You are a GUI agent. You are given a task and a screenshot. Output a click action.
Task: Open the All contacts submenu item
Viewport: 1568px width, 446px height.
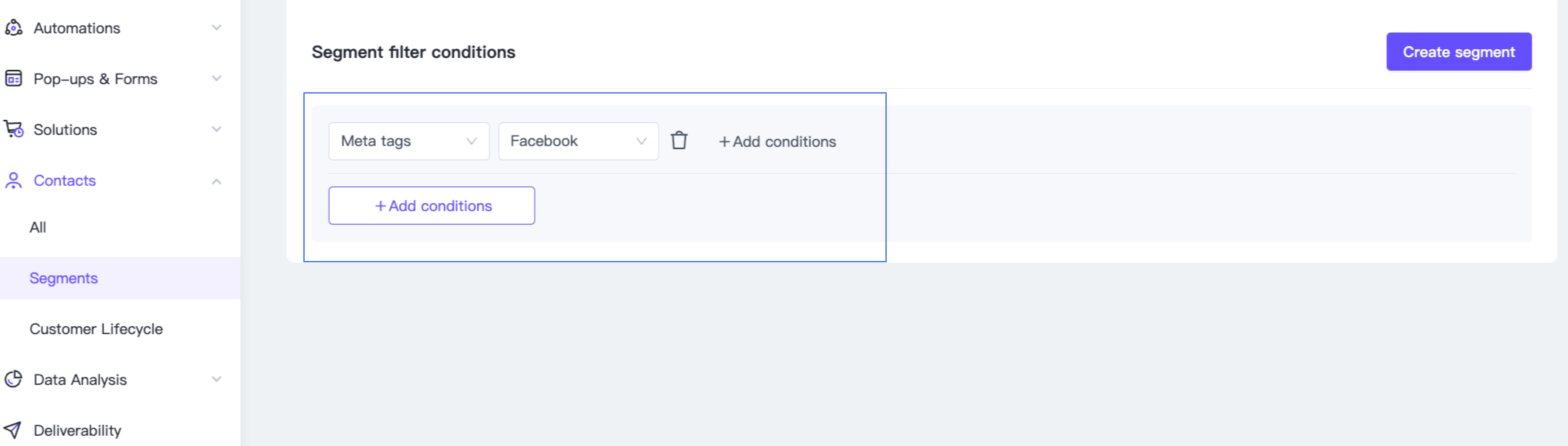click(38, 227)
